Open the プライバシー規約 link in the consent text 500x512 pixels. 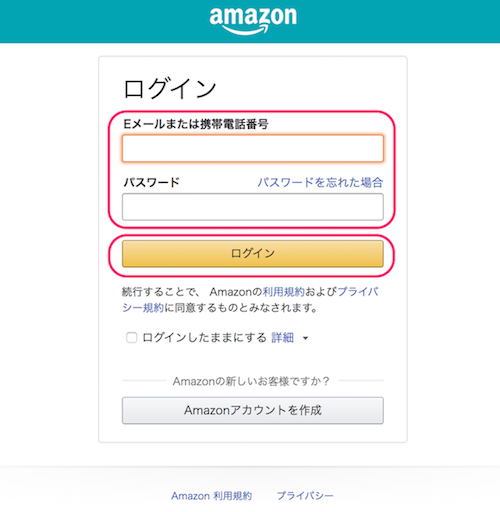click(x=250, y=300)
